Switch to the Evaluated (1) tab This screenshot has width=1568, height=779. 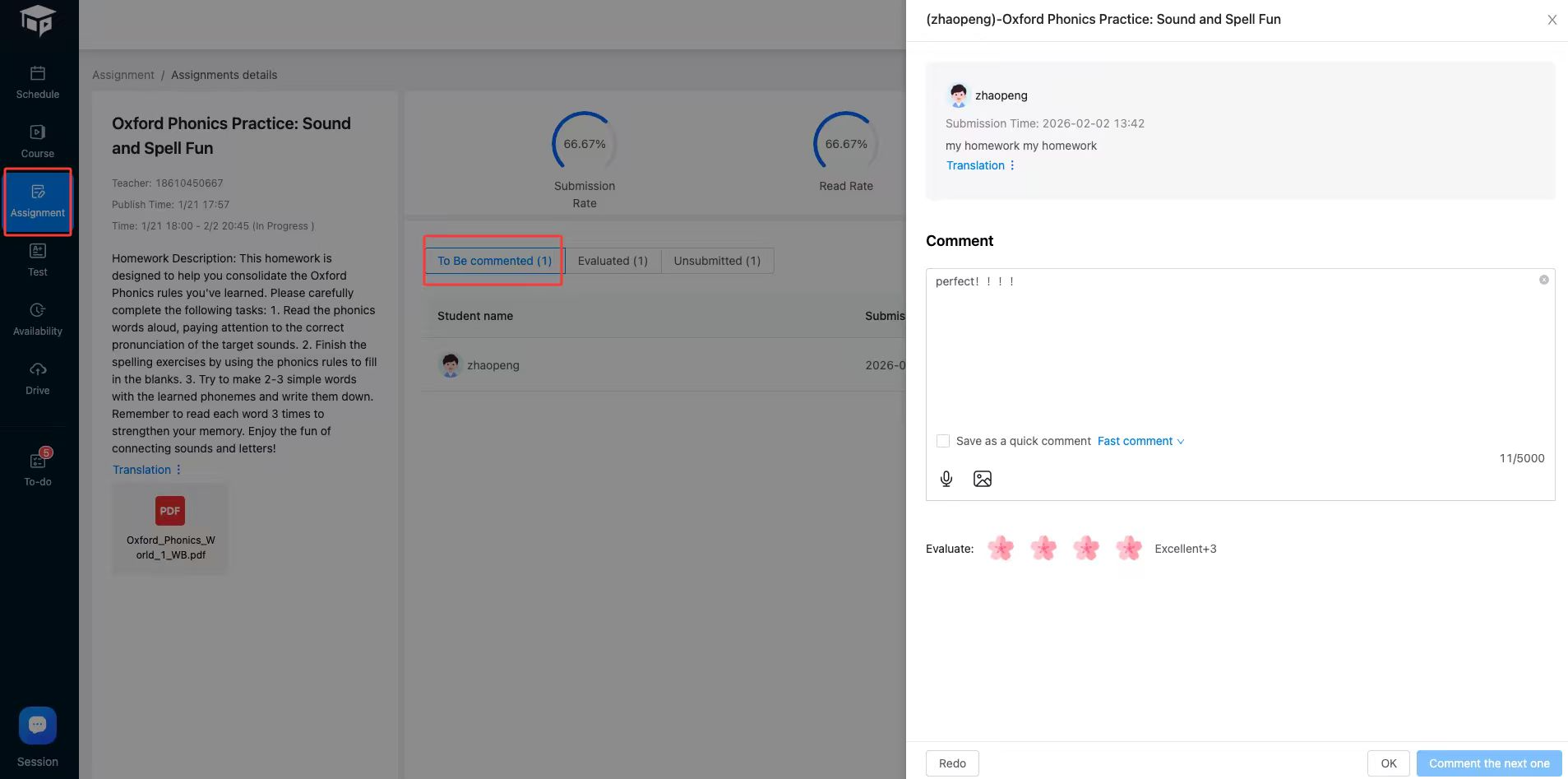pos(613,261)
